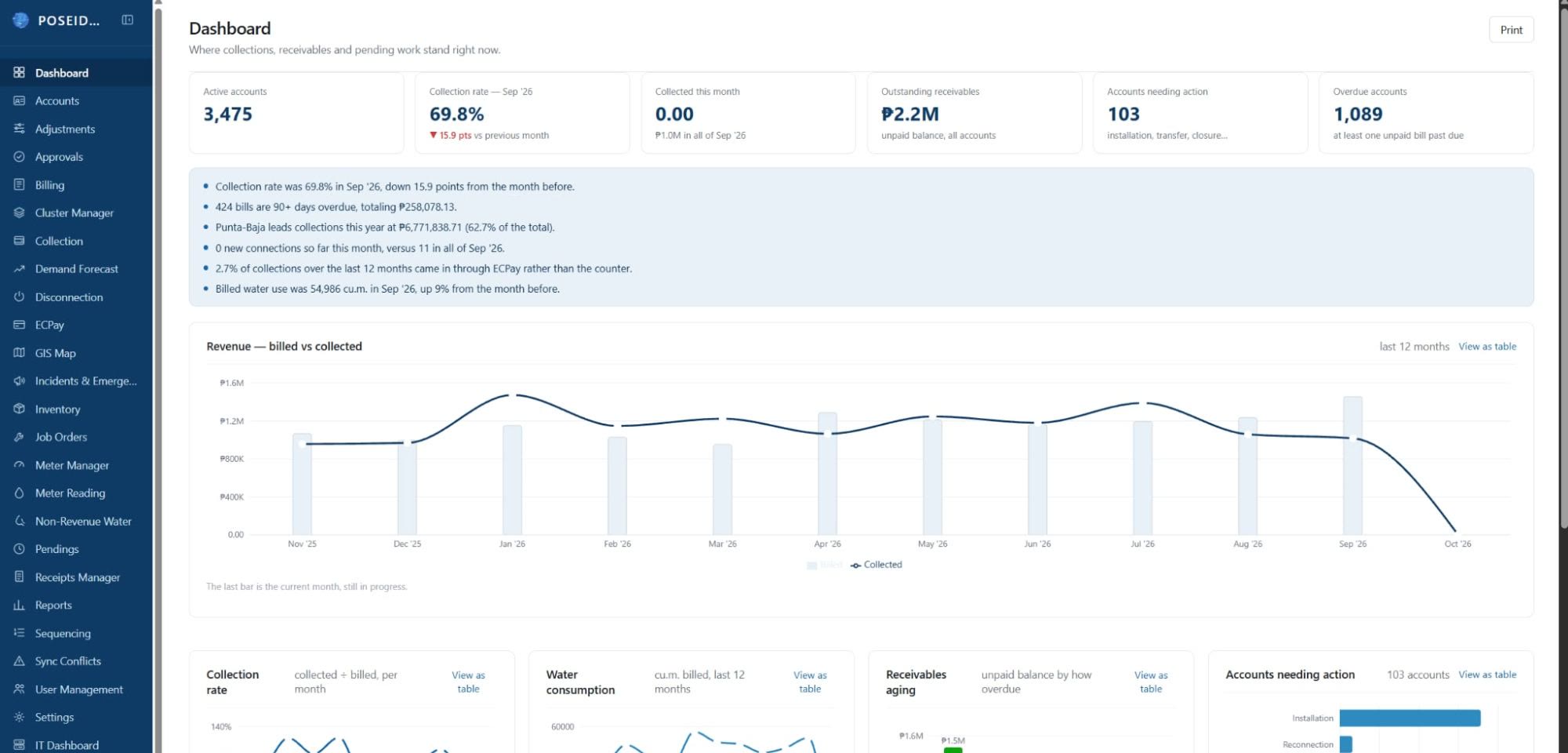The image size is (1568, 753).
Task: Click the Sep '26 billed bar
Action: pos(1352,465)
